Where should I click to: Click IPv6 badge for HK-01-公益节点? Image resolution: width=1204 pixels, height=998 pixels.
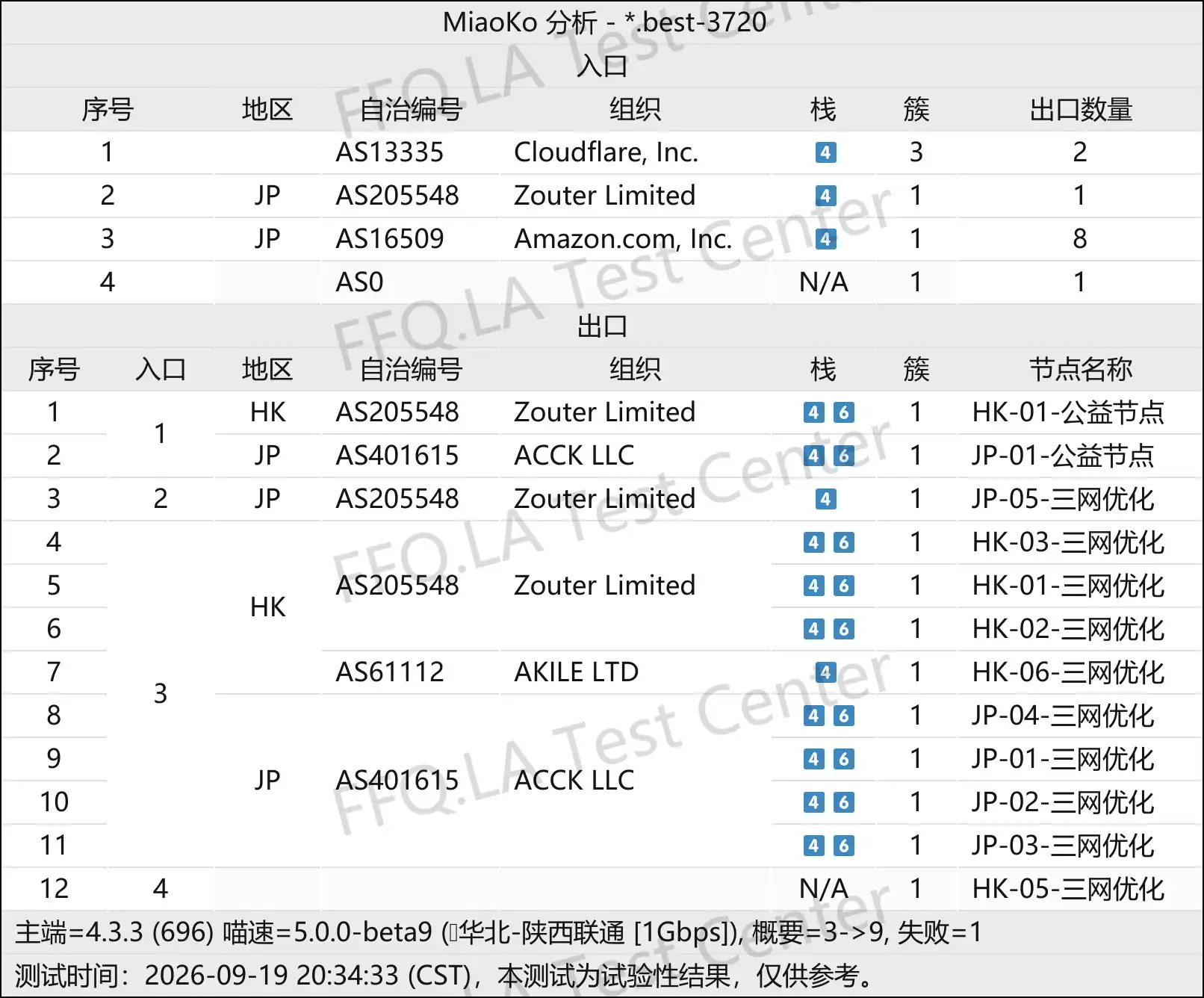click(x=843, y=412)
